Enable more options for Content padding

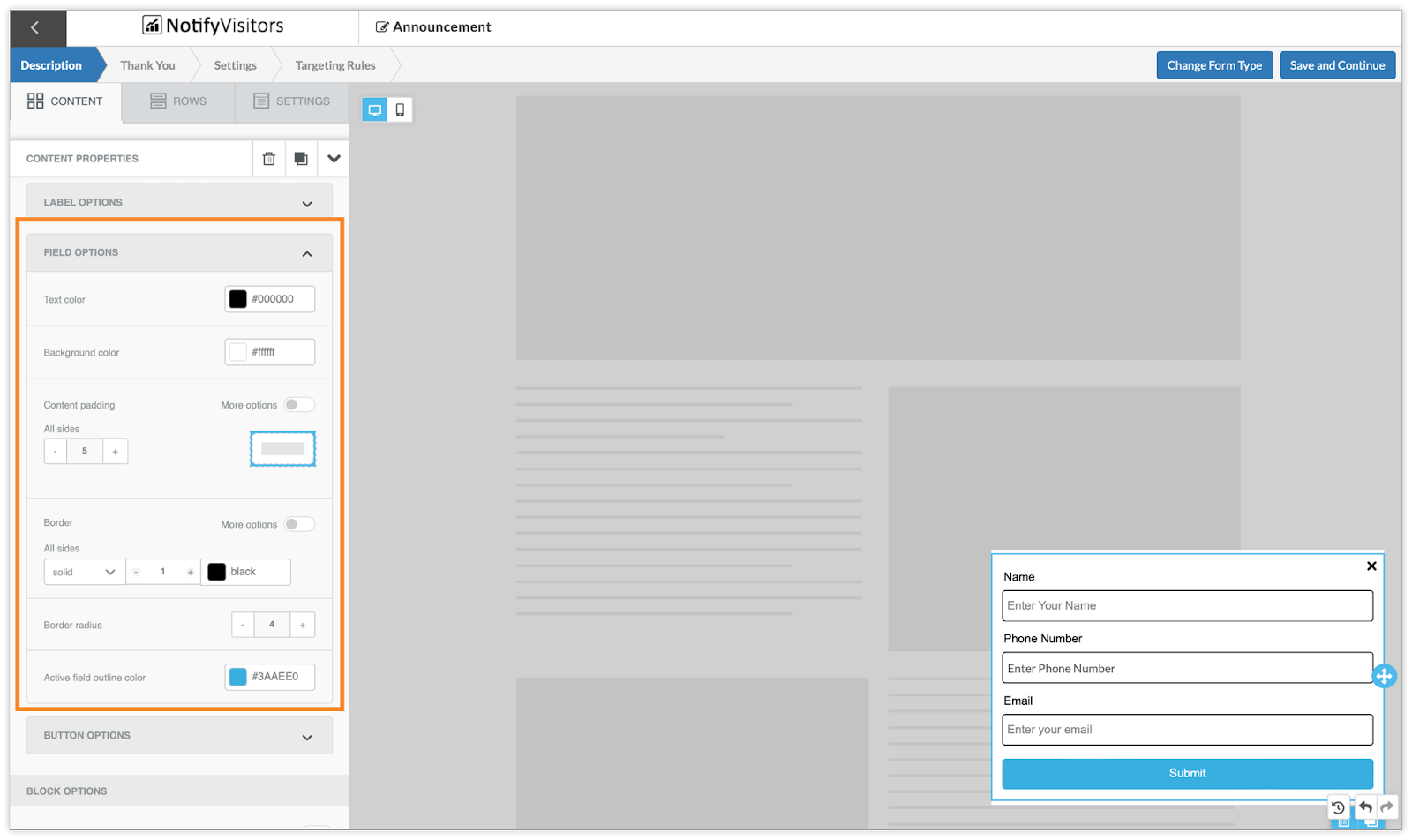299,405
